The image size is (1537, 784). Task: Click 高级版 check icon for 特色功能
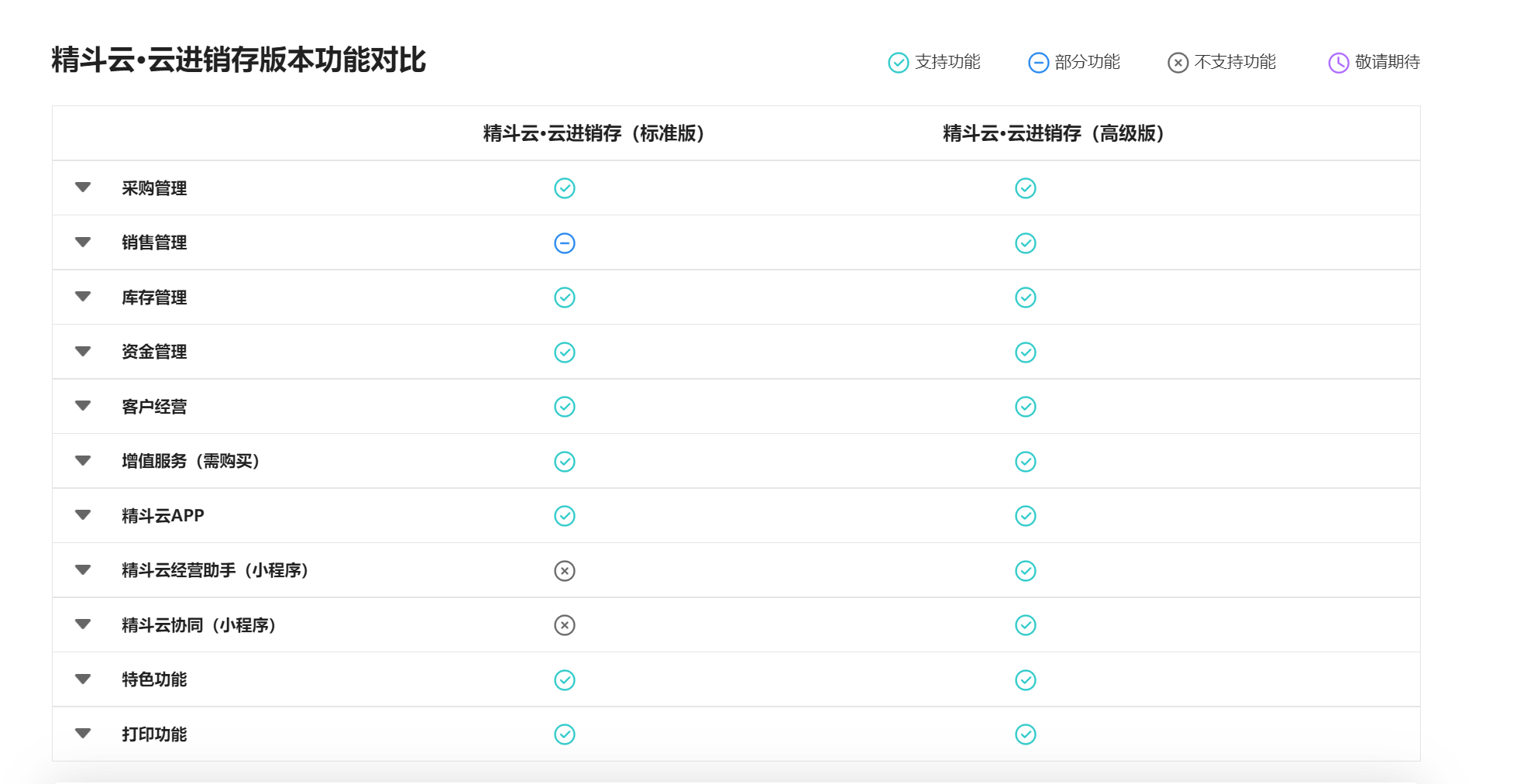(1026, 680)
